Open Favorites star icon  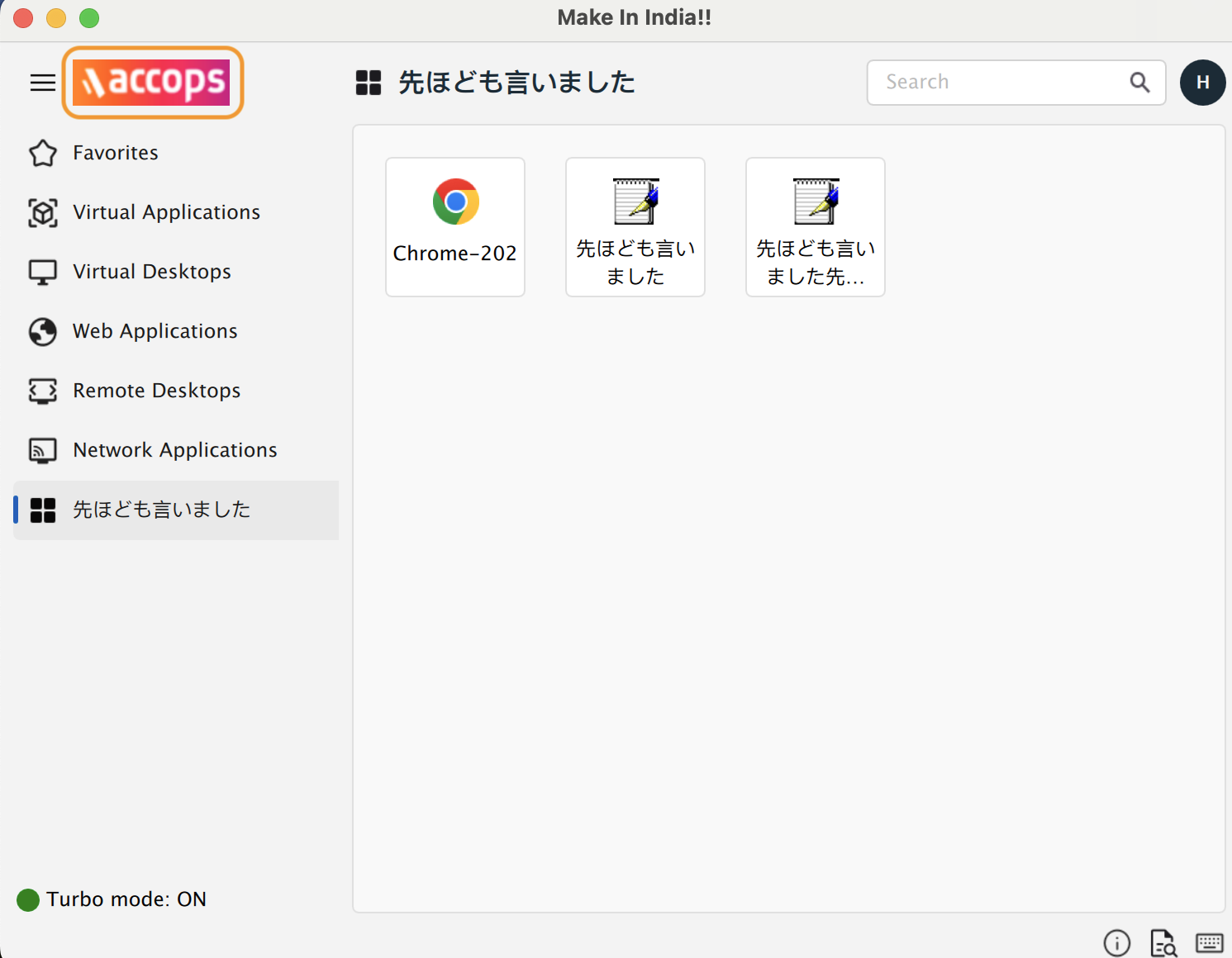point(43,154)
